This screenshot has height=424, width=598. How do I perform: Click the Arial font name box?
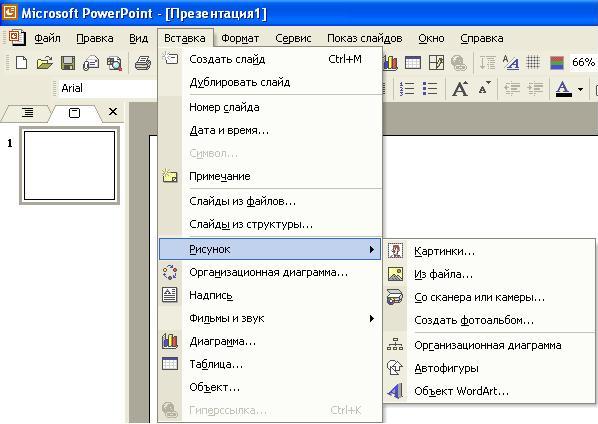(x=107, y=88)
